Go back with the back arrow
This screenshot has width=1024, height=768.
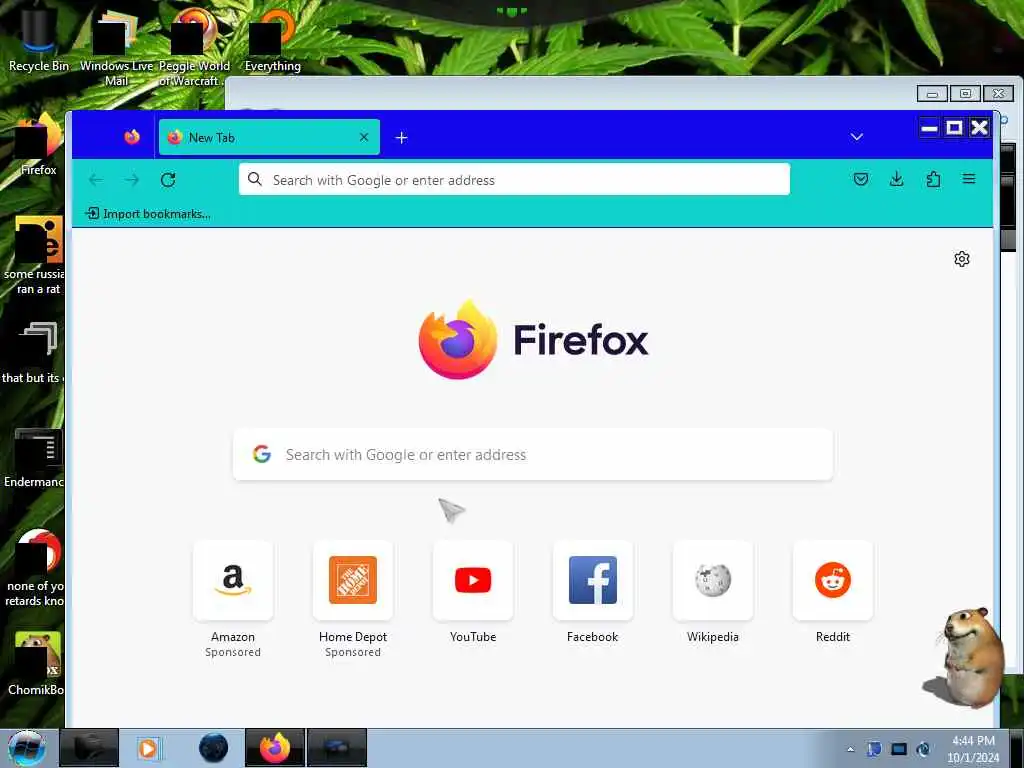tap(96, 180)
